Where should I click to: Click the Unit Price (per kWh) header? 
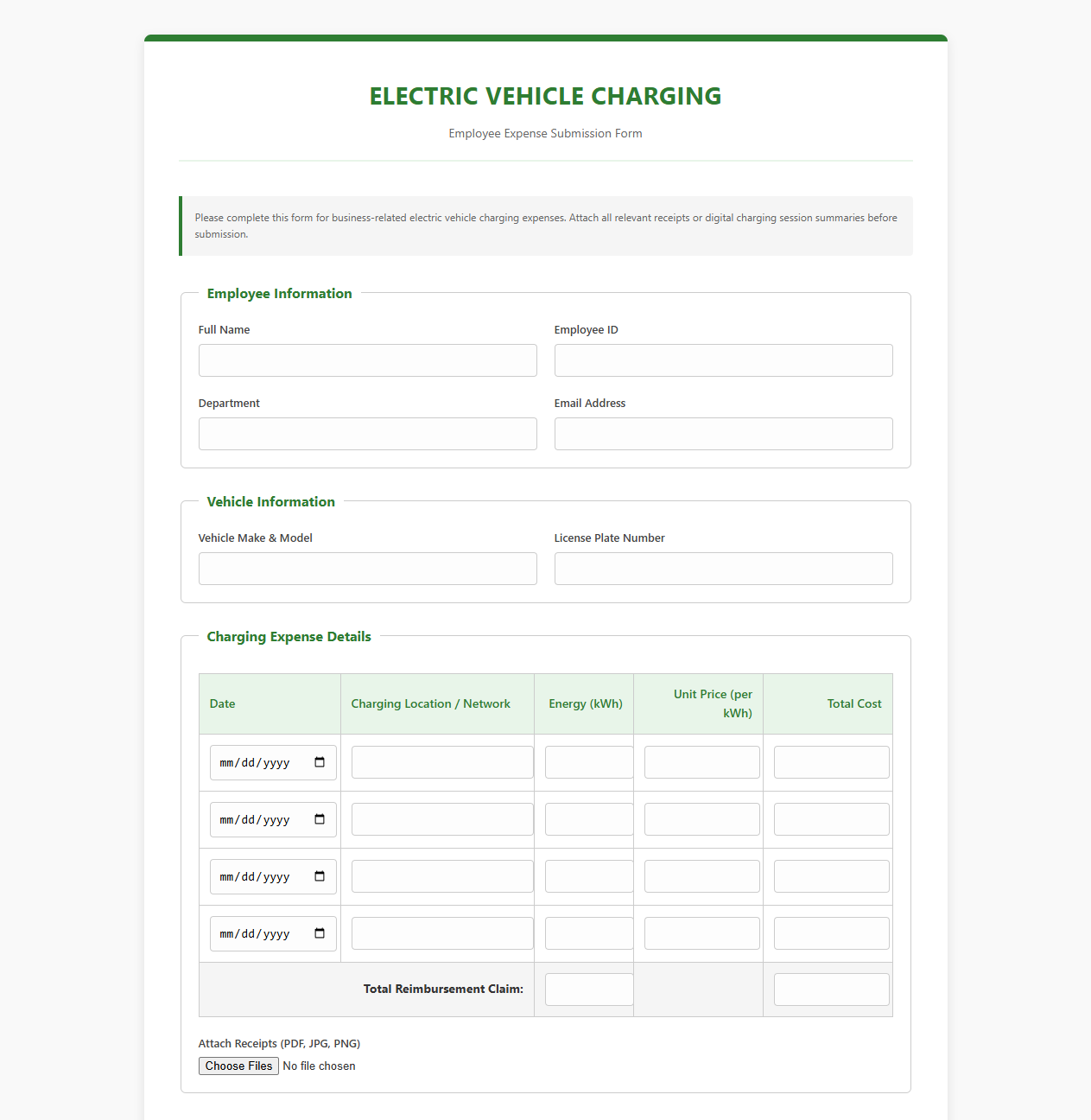[698, 703]
